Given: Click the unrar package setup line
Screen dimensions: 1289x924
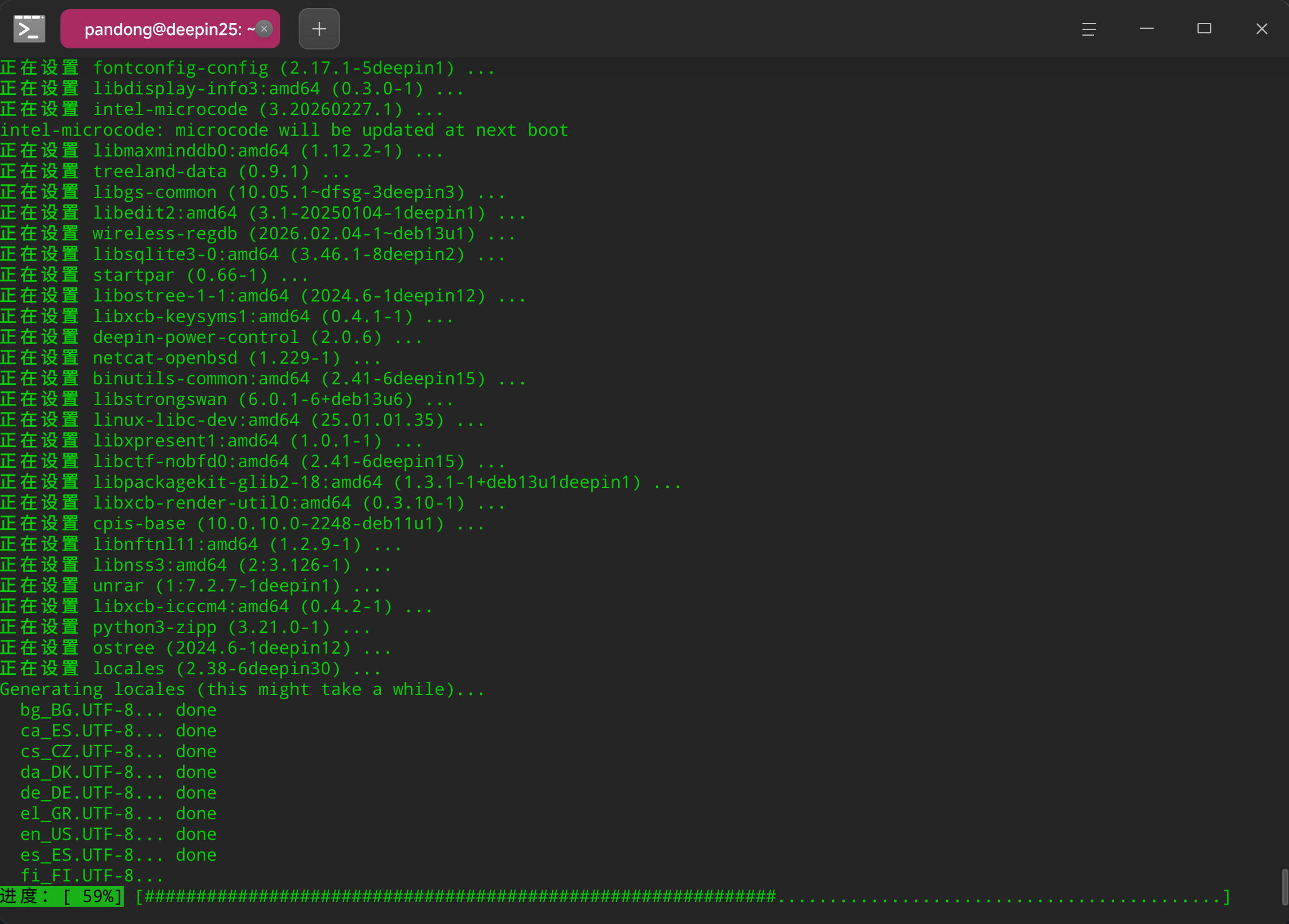Looking at the screenshot, I should tap(190, 586).
